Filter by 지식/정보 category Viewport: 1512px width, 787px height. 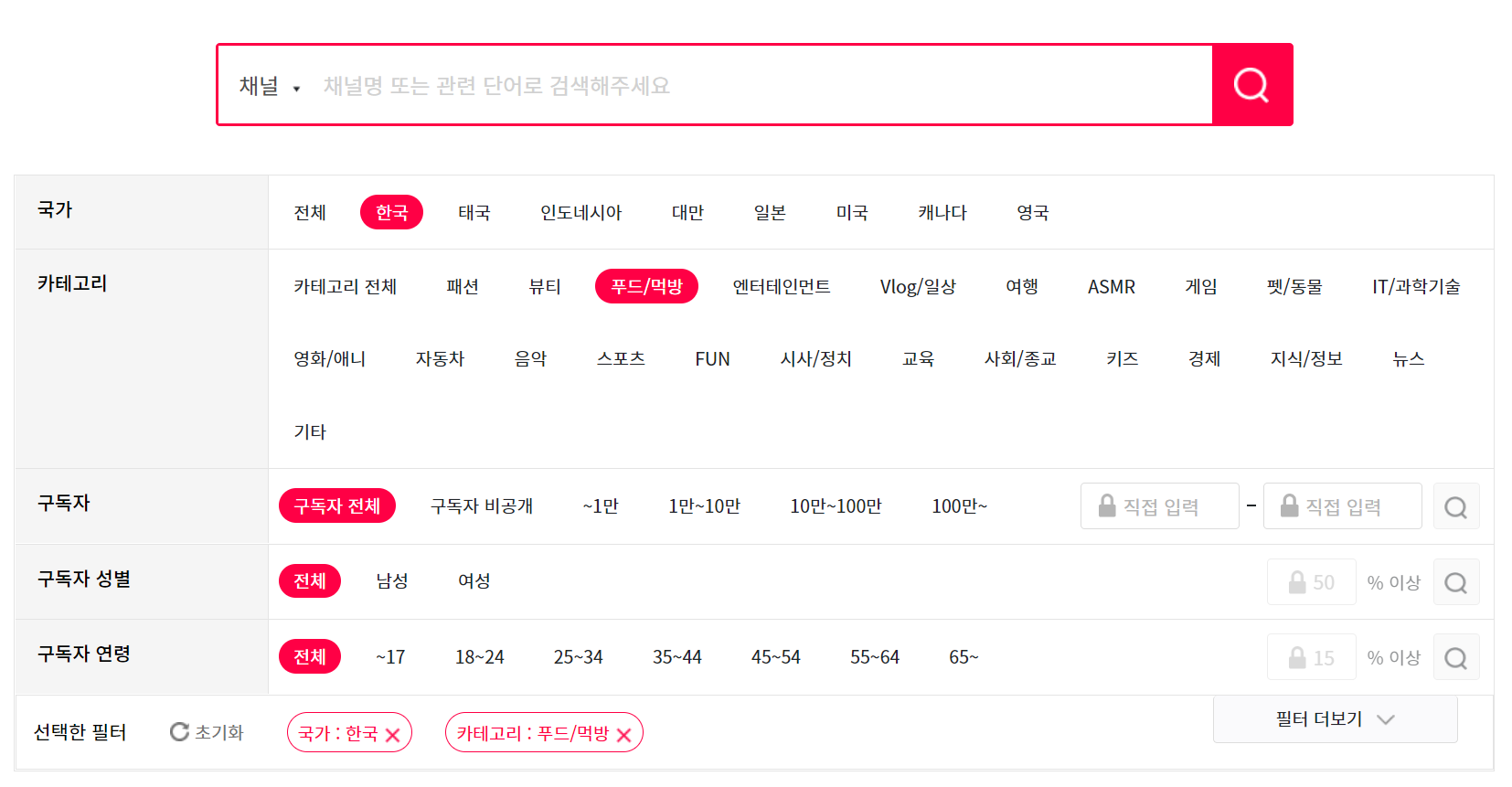tap(1306, 358)
